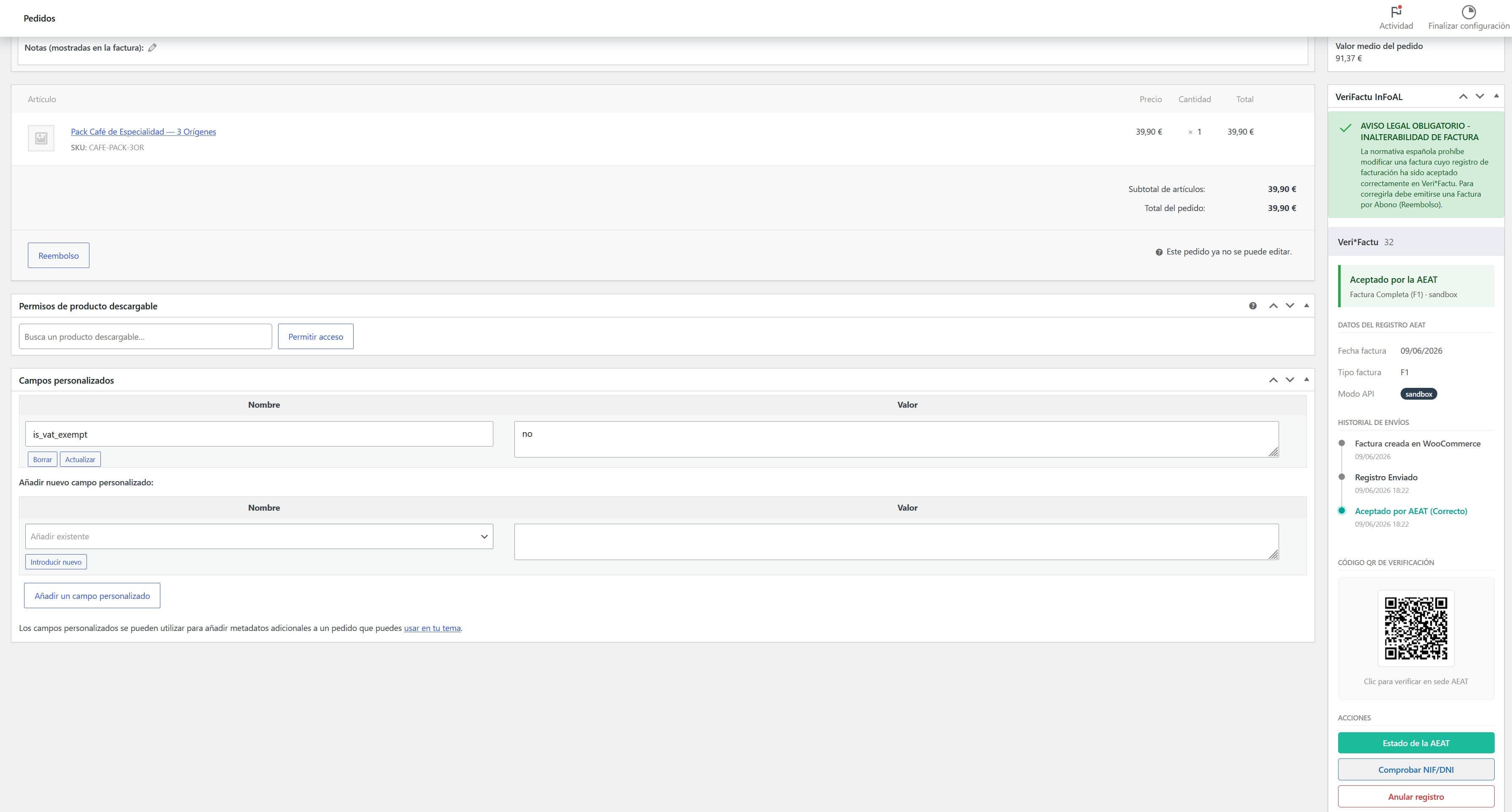Image resolution: width=1512 pixels, height=812 pixels.
Task: Move VeriFactu InFoAL panel up
Action: (x=1463, y=96)
